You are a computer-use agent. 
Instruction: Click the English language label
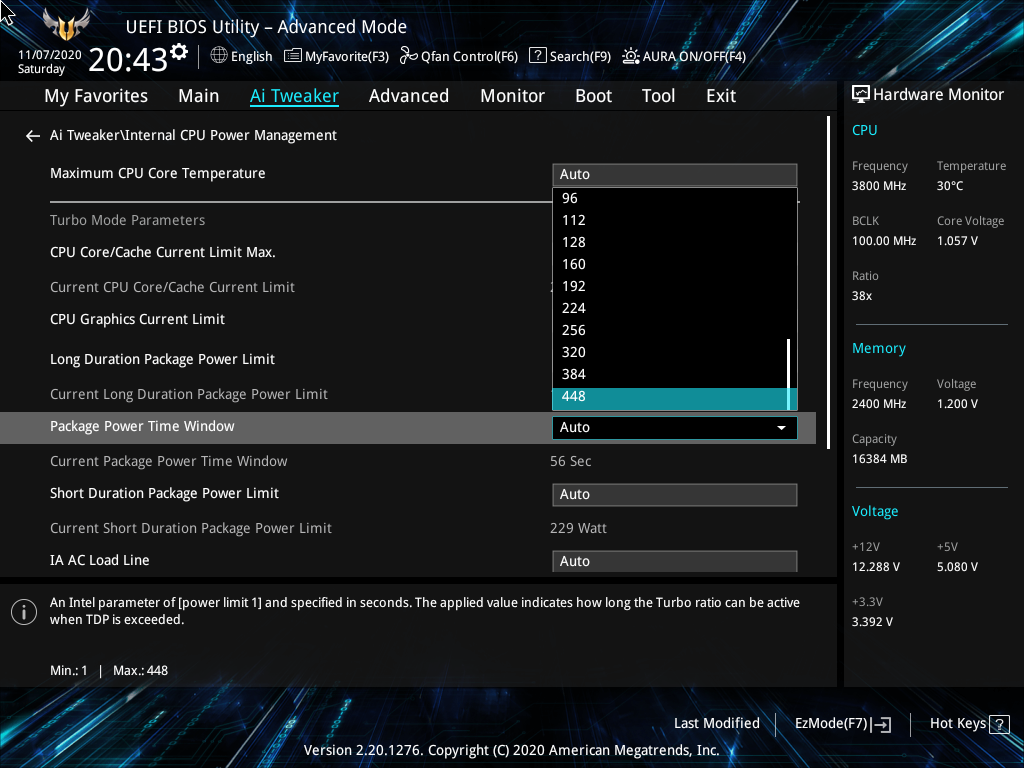coord(251,56)
